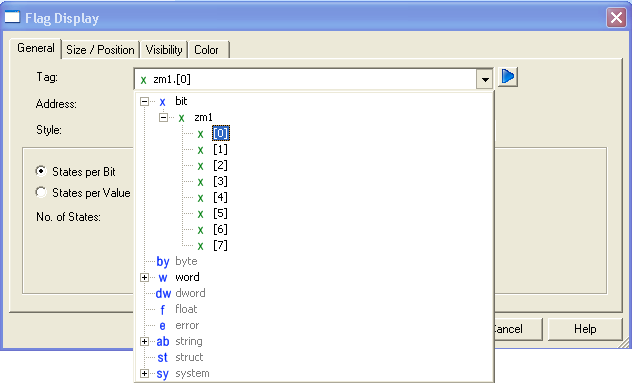The image size is (632, 383).
Task: Select the 'dword' label in tree
Action: click(x=190, y=293)
